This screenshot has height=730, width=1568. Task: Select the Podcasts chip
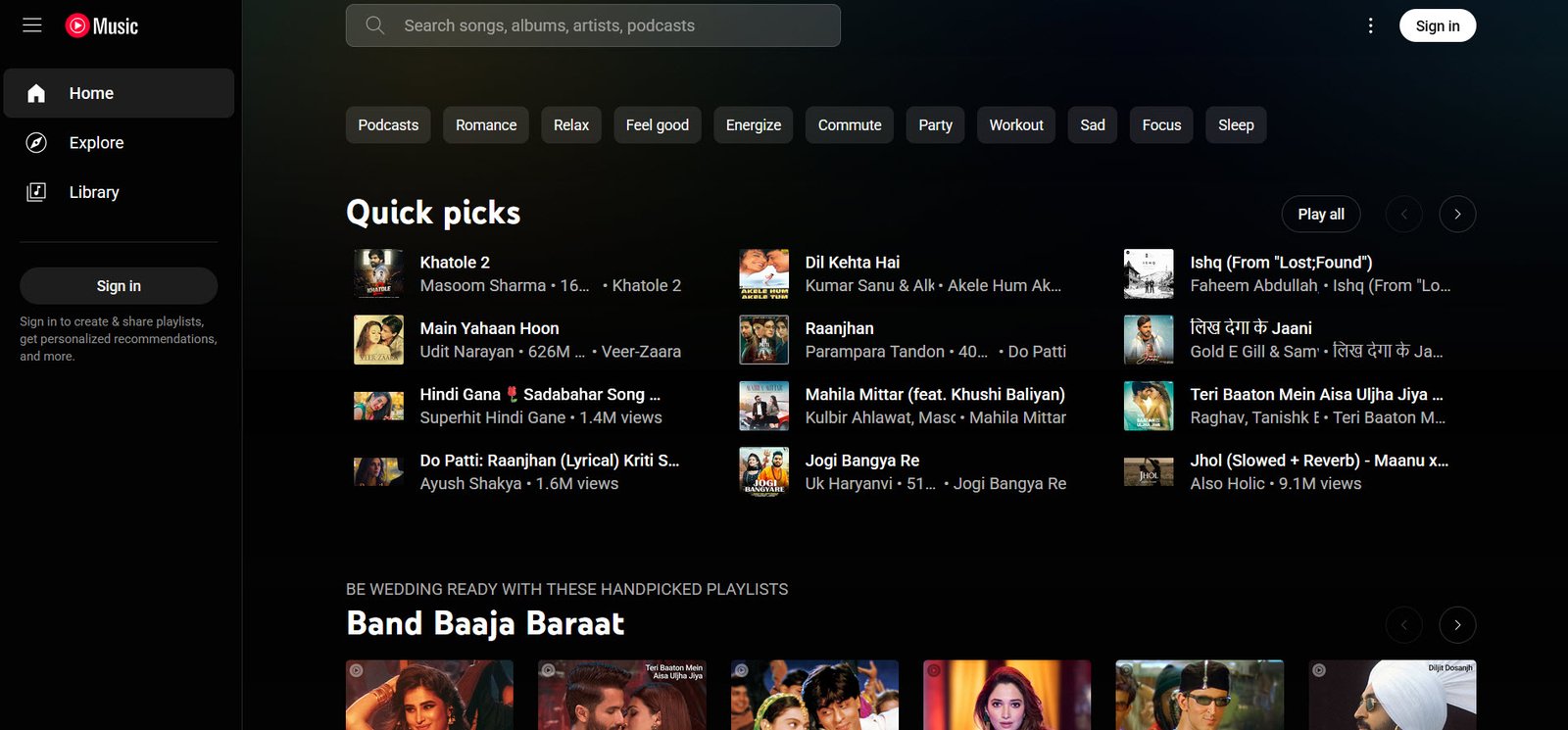click(x=388, y=125)
